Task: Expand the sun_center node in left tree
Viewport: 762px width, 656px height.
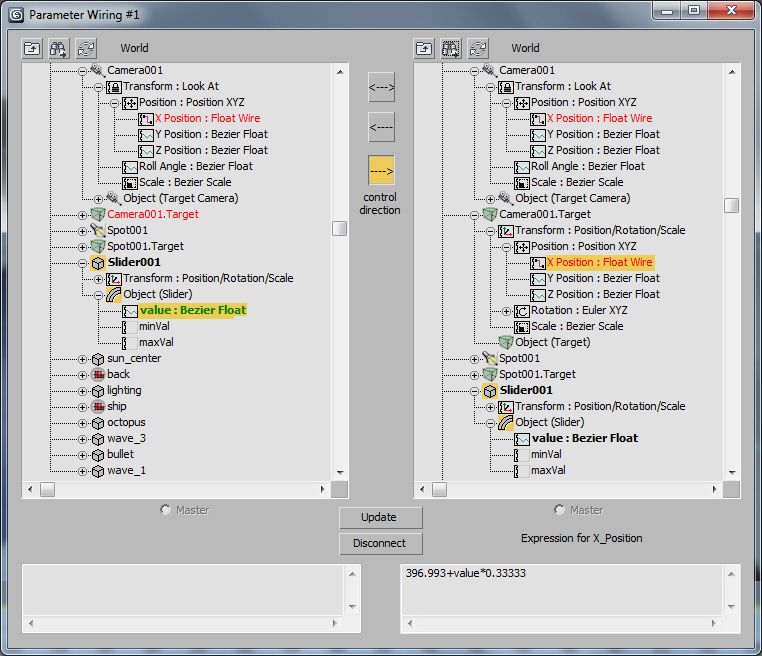Action: [83, 359]
